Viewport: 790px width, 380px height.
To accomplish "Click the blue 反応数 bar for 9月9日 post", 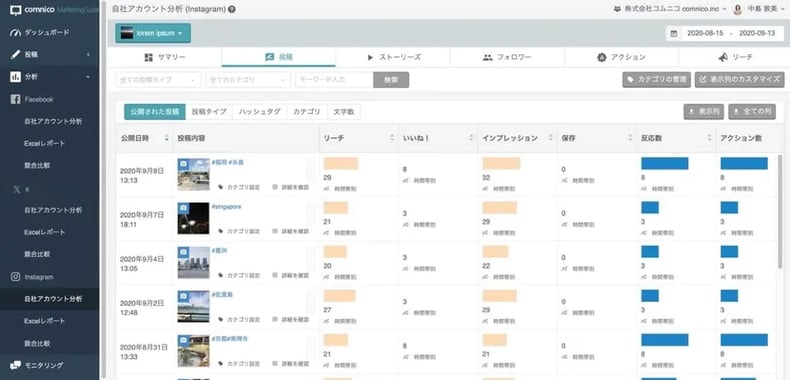I will tap(665, 163).
